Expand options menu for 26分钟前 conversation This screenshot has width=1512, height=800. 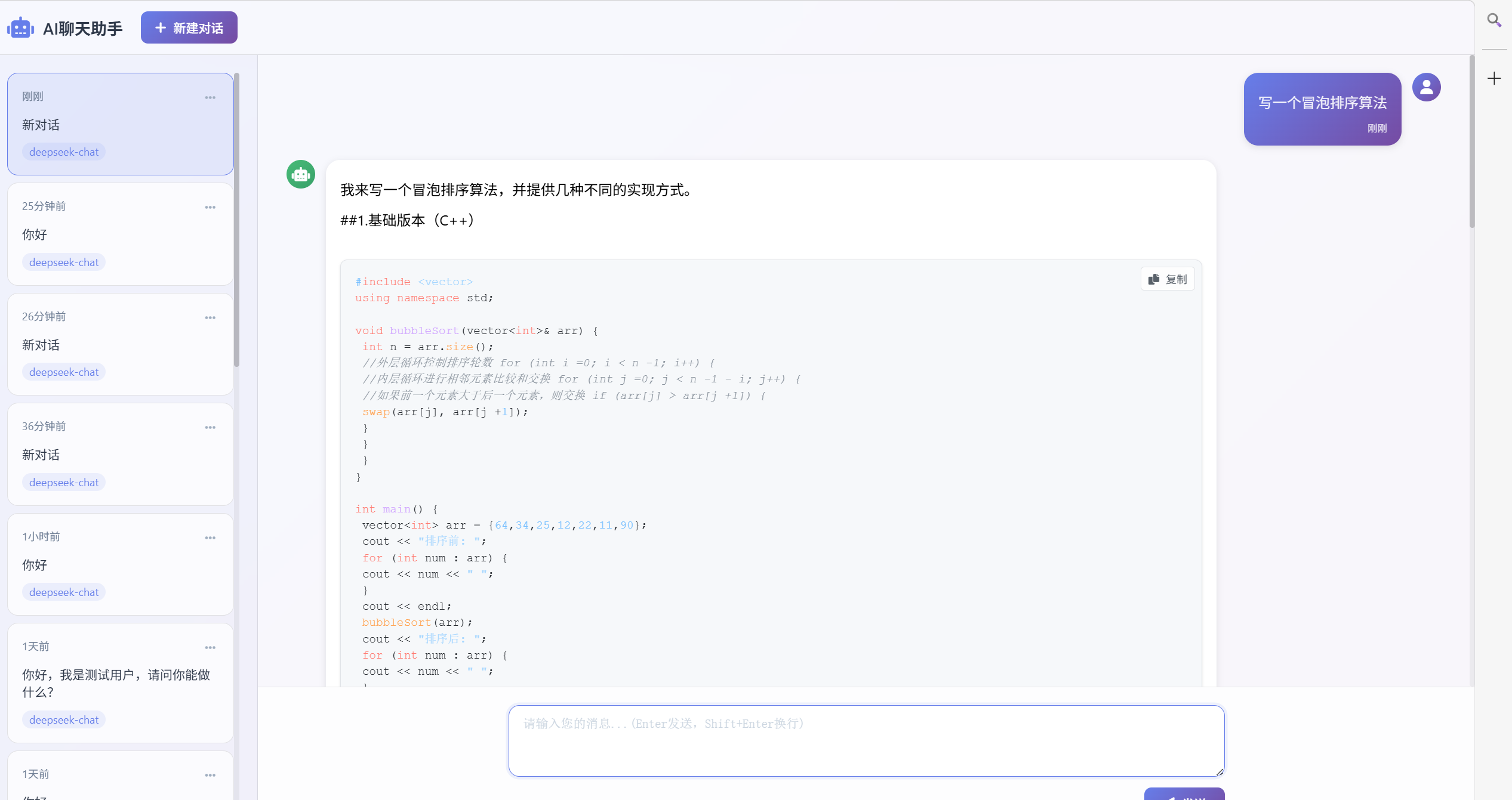click(210, 317)
